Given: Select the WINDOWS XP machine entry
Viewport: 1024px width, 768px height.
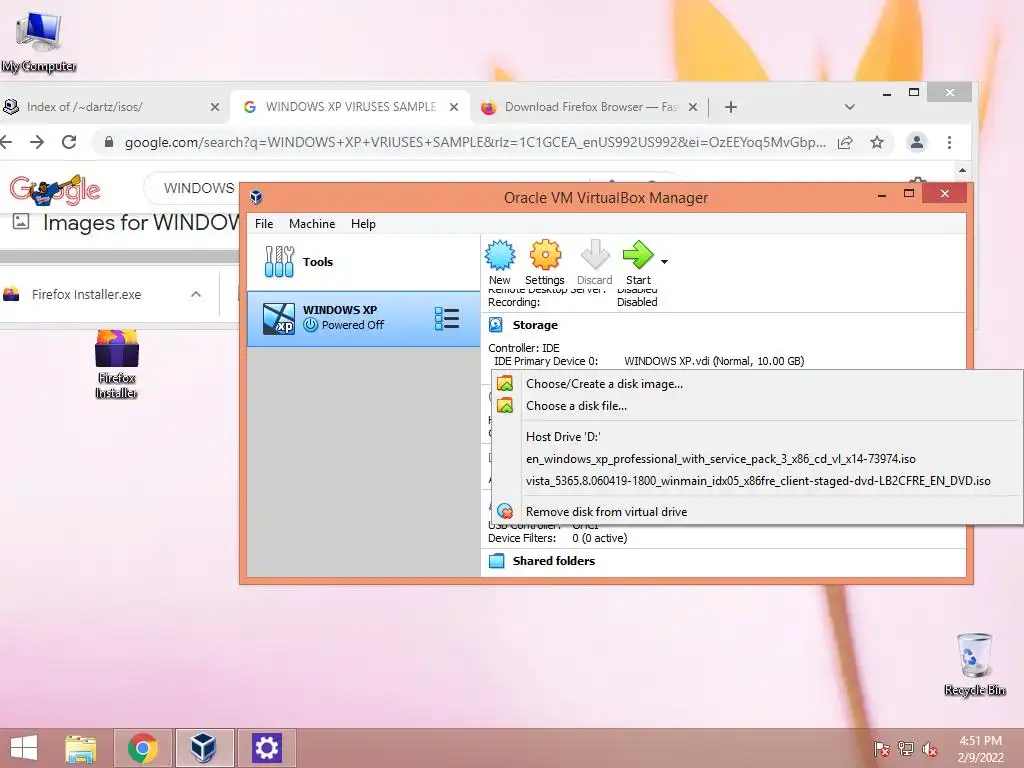Looking at the screenshot, I should tap(363, 318).
